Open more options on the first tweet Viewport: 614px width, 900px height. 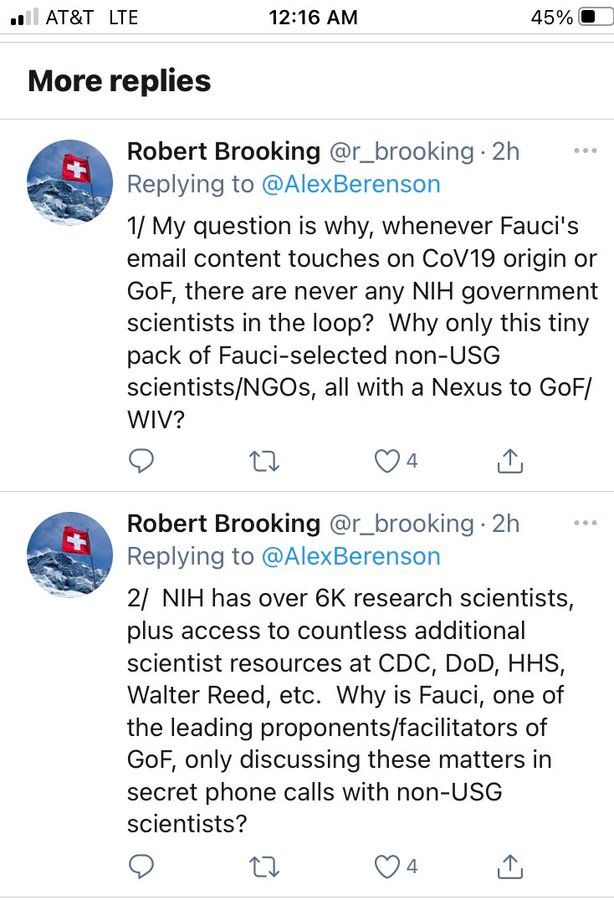click(x=583, y=152)
